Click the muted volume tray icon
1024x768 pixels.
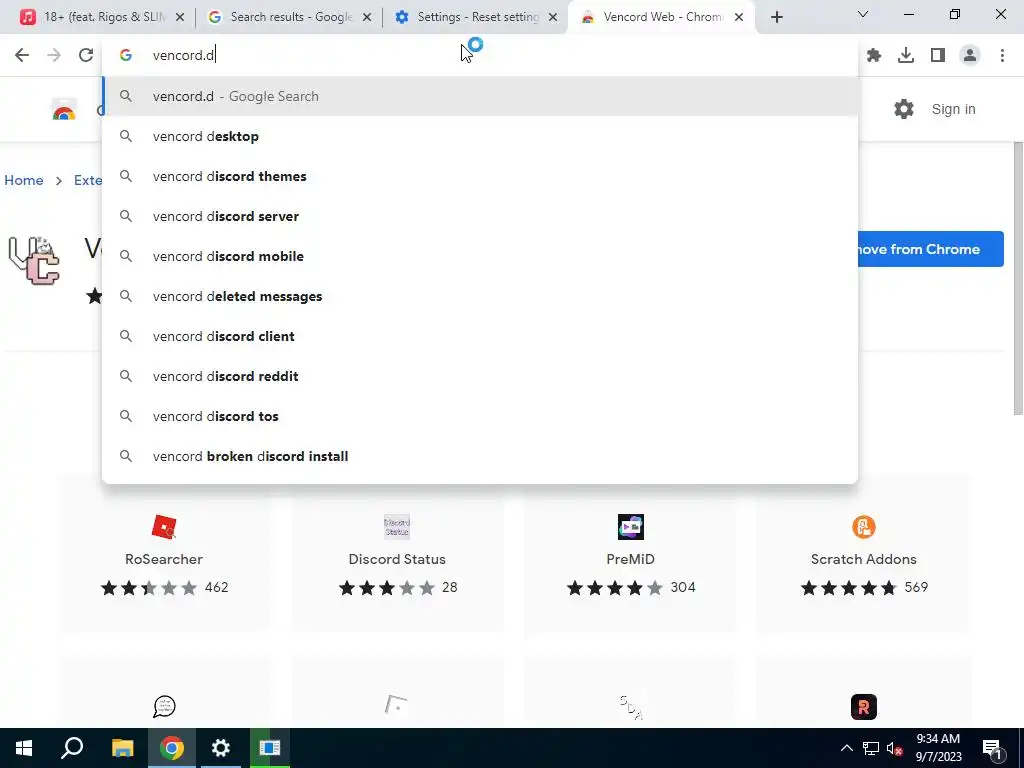click(895, 748)
